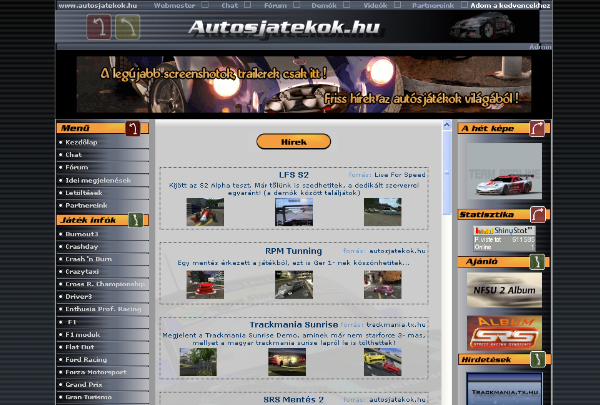This screenshot has height=405, width=600.
Task: Open Partnereink in the top navigation bar
Action: tap(433, 5)
